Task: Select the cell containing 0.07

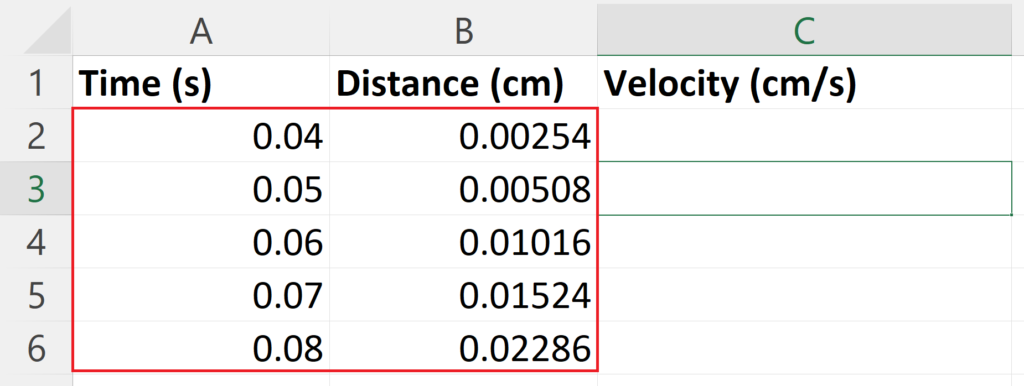Action: point(201,295)
